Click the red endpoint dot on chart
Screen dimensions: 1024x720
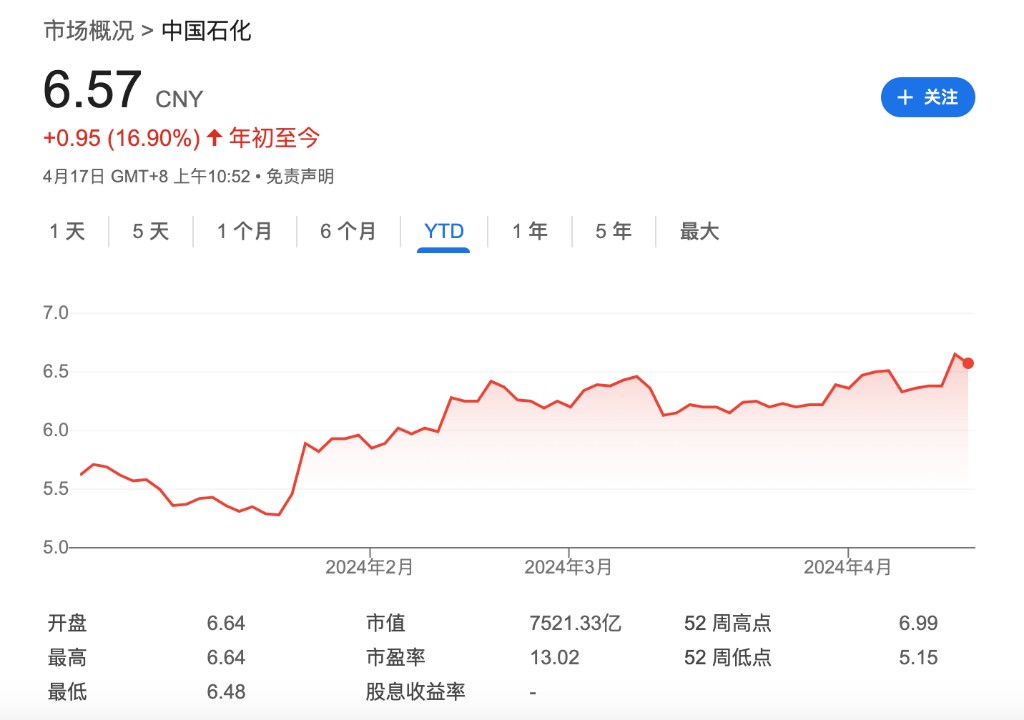[968, 363]
